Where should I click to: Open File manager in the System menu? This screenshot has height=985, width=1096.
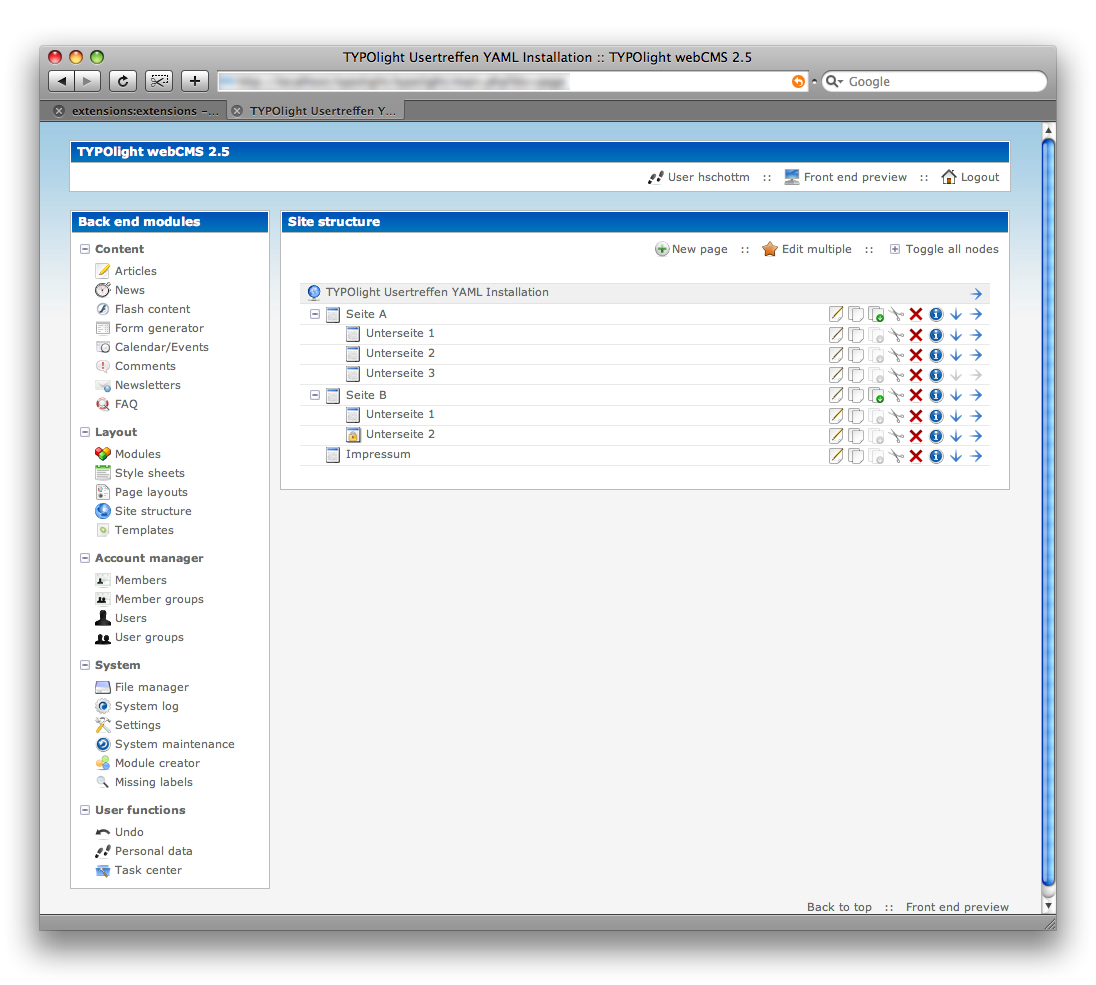coord(151,687)
